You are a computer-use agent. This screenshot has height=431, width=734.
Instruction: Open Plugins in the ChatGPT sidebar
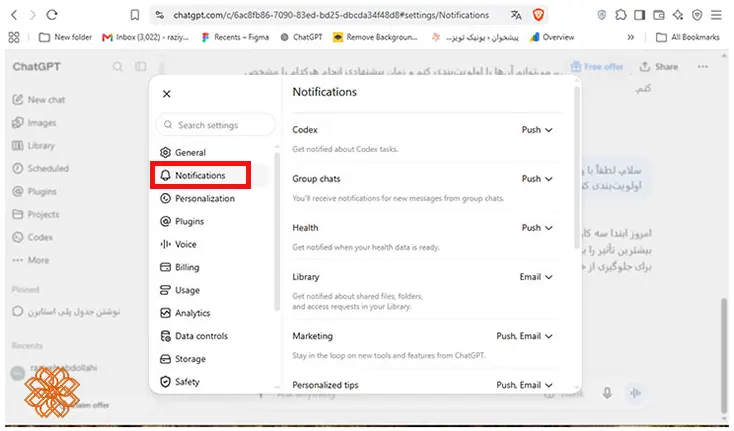tap(34, 191)
